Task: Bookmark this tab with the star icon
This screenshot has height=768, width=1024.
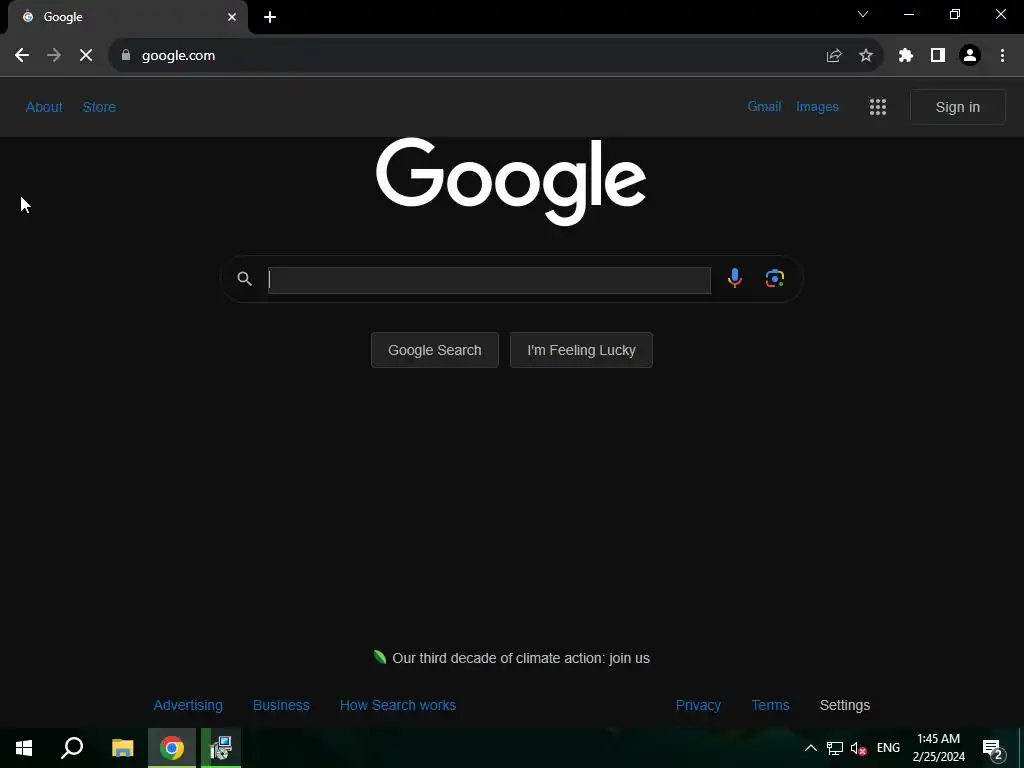Action: click(x=866, y=56)
